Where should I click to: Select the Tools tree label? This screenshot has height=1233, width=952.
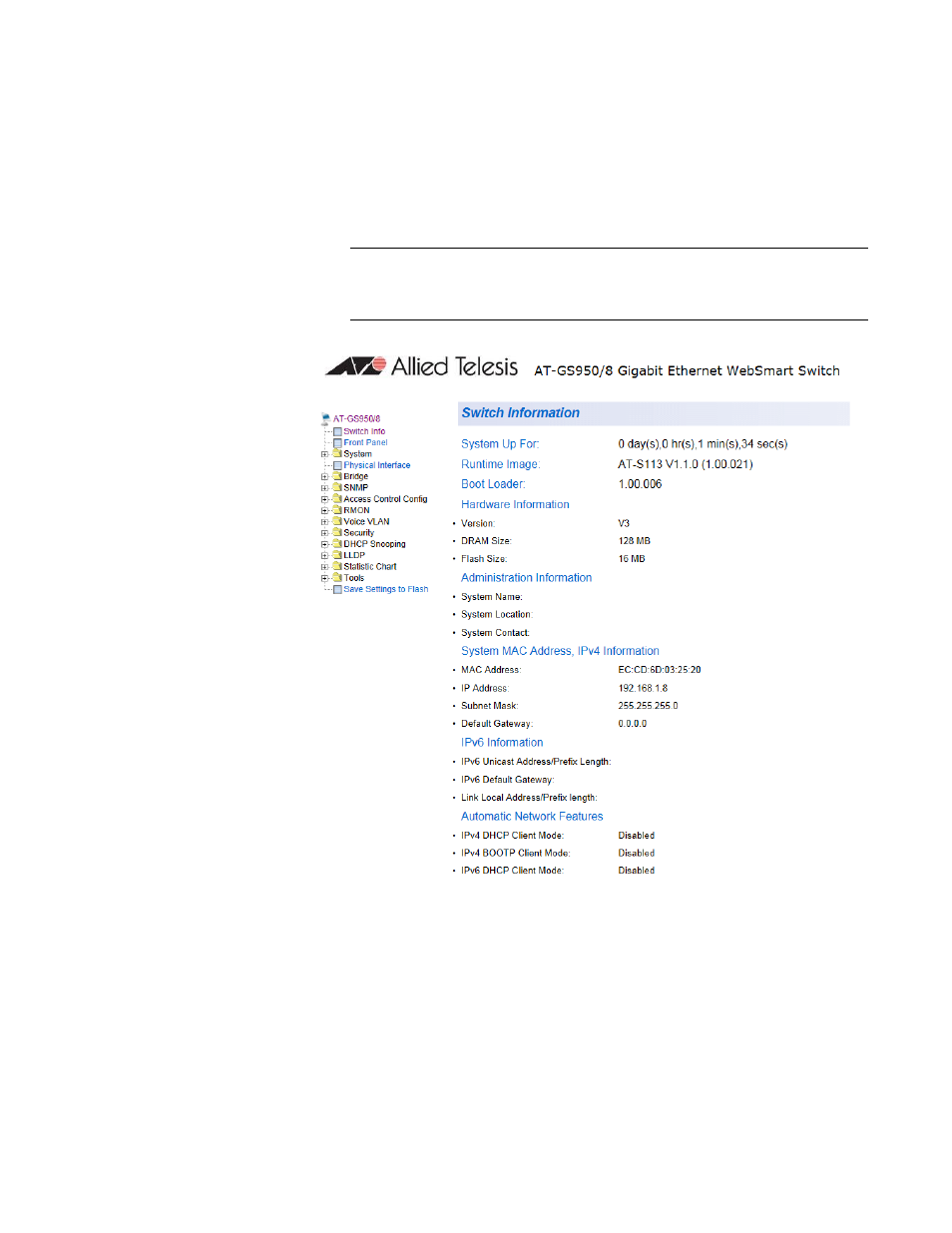point(354,578)
